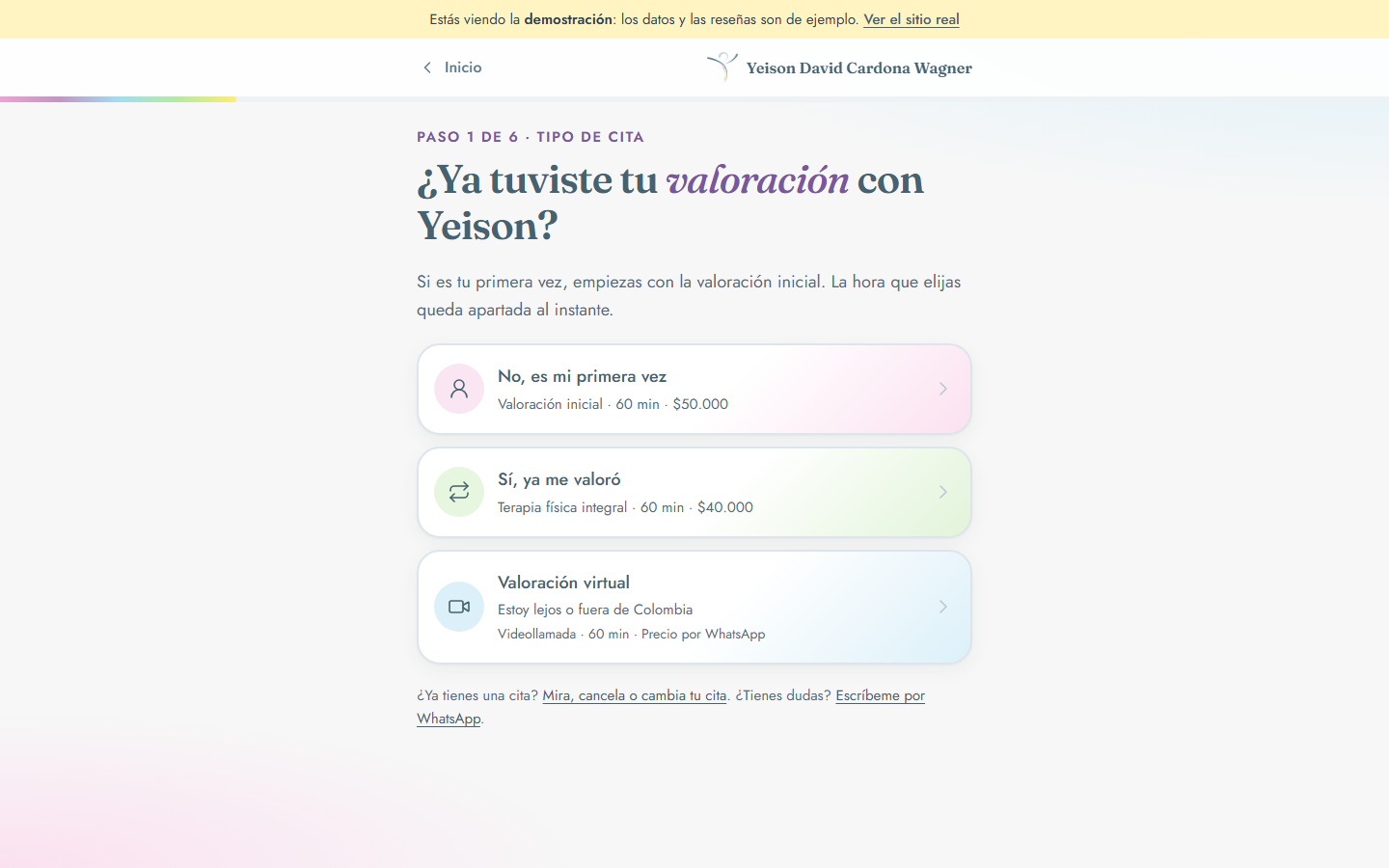Click the back chevron beside Inicio
Image resolution: width=1389 pixels, height=868 pixels.
click(x=427, y=68)
